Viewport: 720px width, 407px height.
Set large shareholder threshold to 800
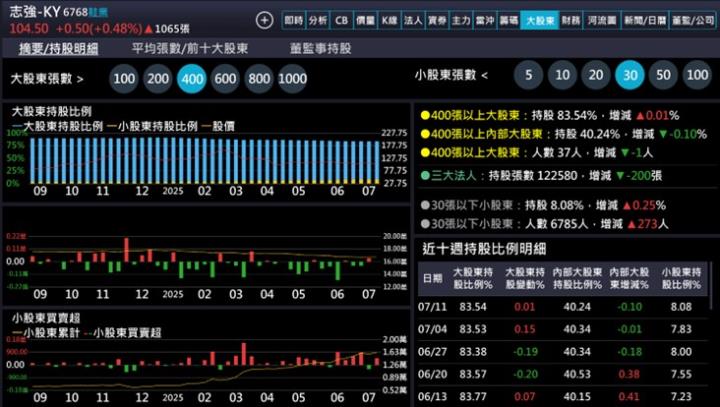[259, 79]
